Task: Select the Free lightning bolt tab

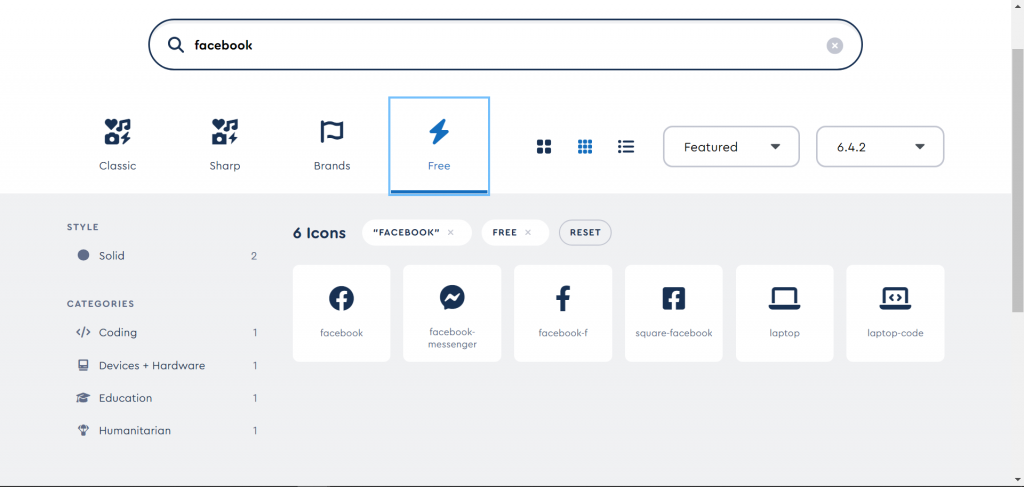Action: (x=439, y=146)
